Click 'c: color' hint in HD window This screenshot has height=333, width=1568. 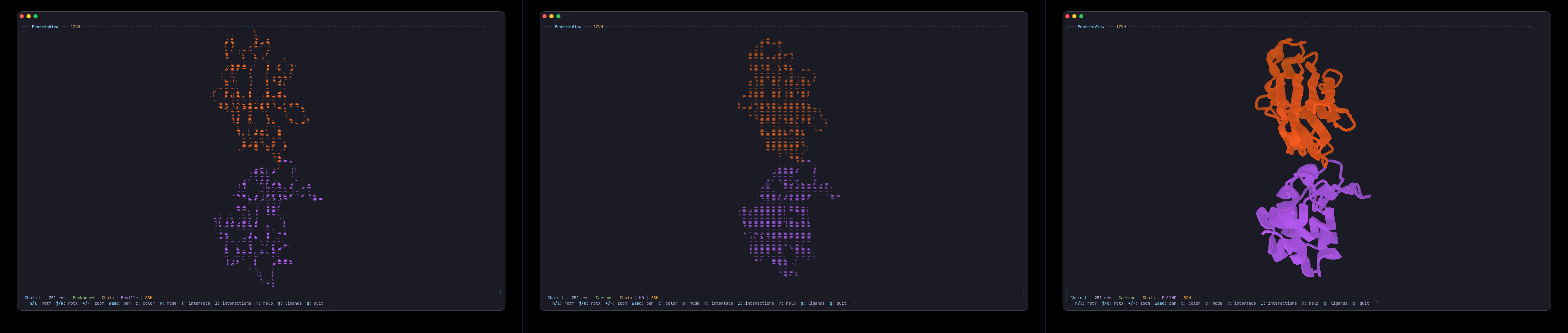coord(668,303)
